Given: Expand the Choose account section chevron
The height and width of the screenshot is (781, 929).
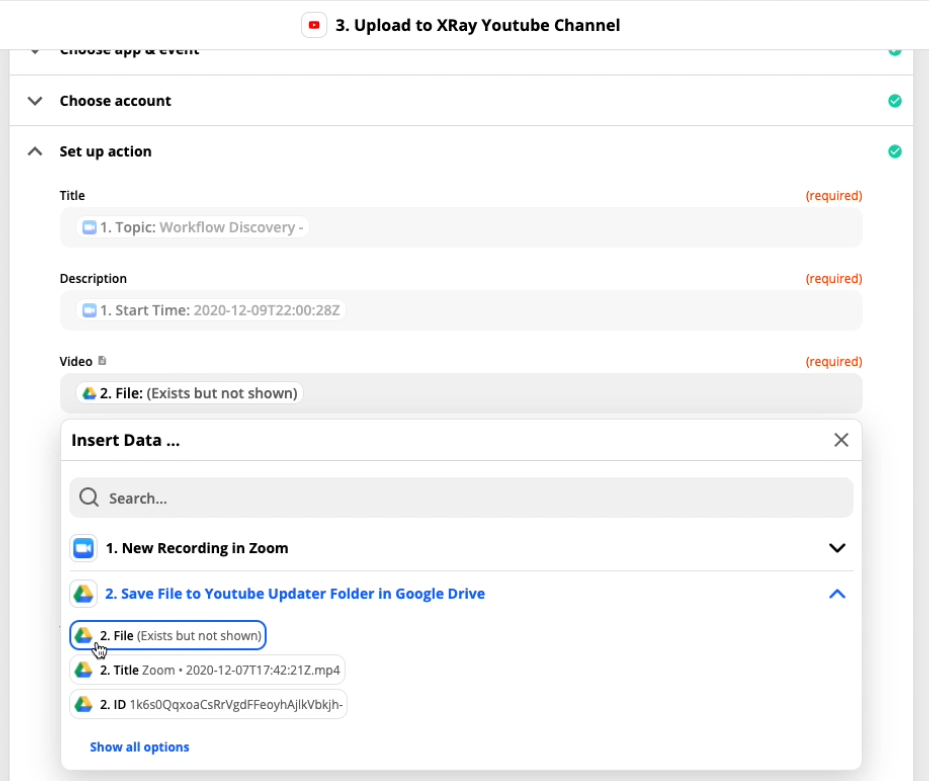Looking at the screenshot, I should pyautogui.click(x=35, y=101).
